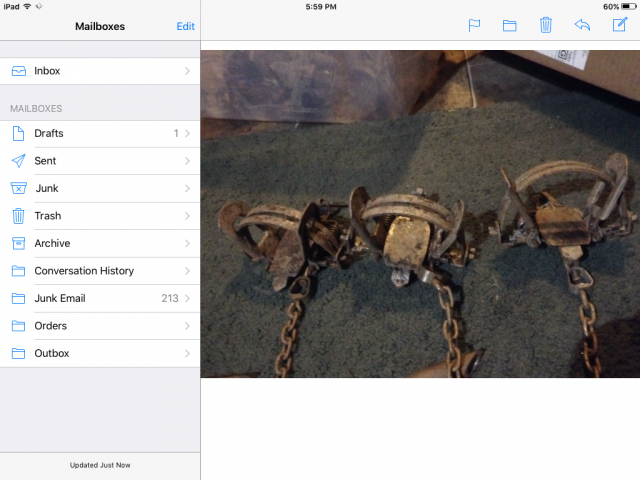Open the Conversation History folder
640x480 pixels.
click(x=100, y=271)
